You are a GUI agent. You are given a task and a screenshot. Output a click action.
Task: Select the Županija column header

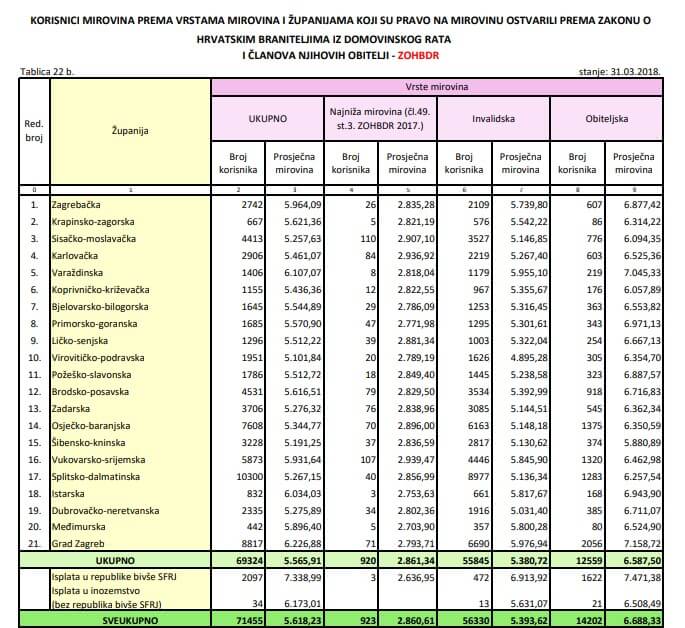(x=130, y=130)
